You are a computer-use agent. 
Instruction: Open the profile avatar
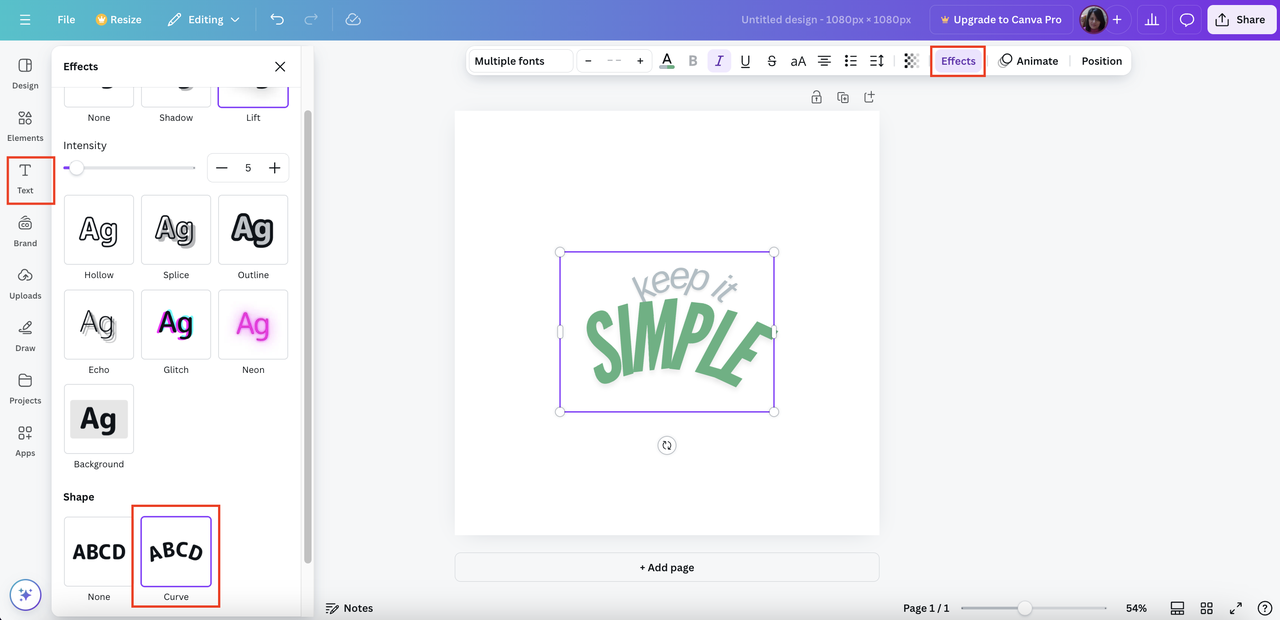pyautogui.click(x=1093, y=20)
